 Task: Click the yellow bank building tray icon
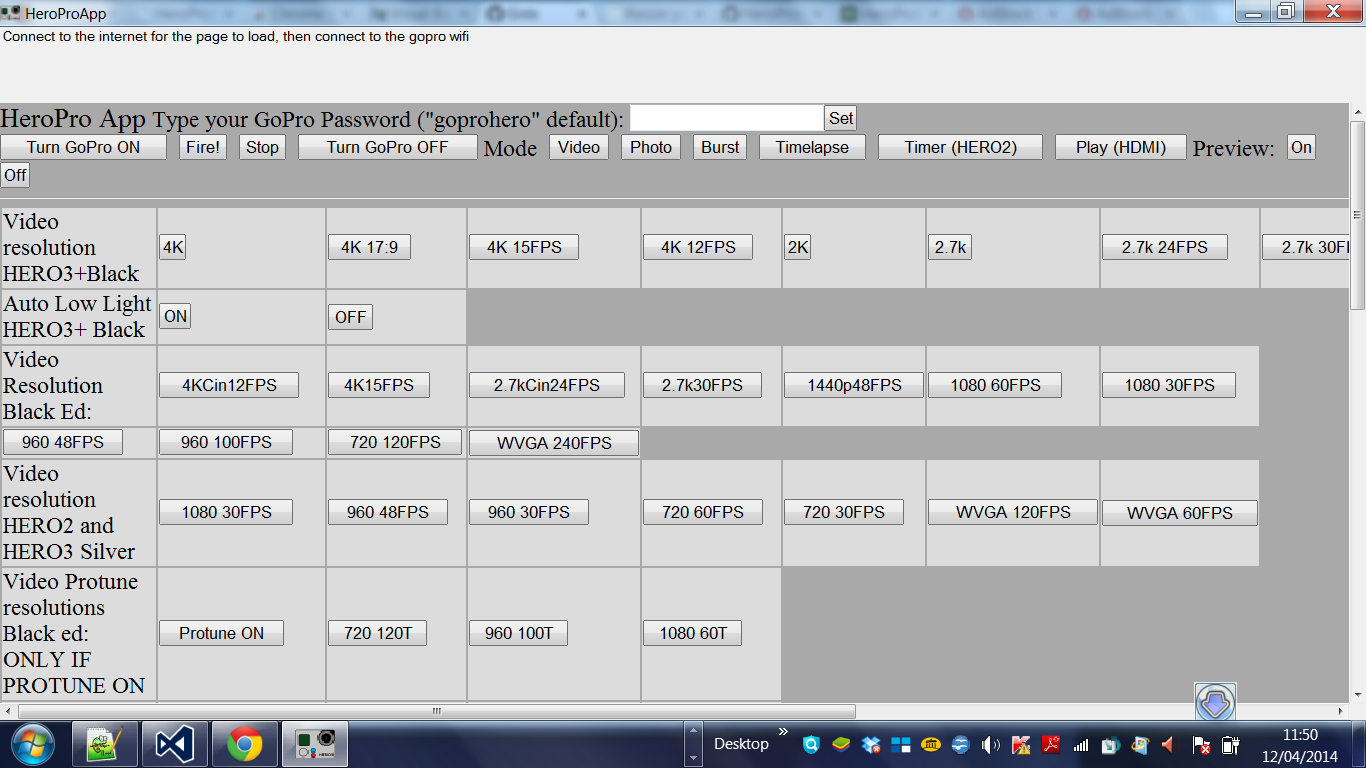(x=931, y=745)
